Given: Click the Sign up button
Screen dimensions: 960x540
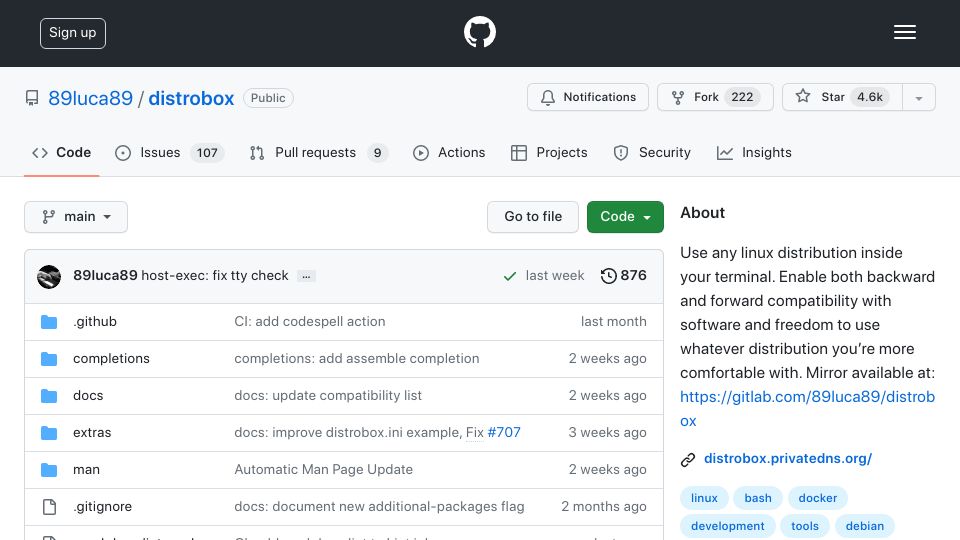Looking at the screenshot, I should click(73, 33).
